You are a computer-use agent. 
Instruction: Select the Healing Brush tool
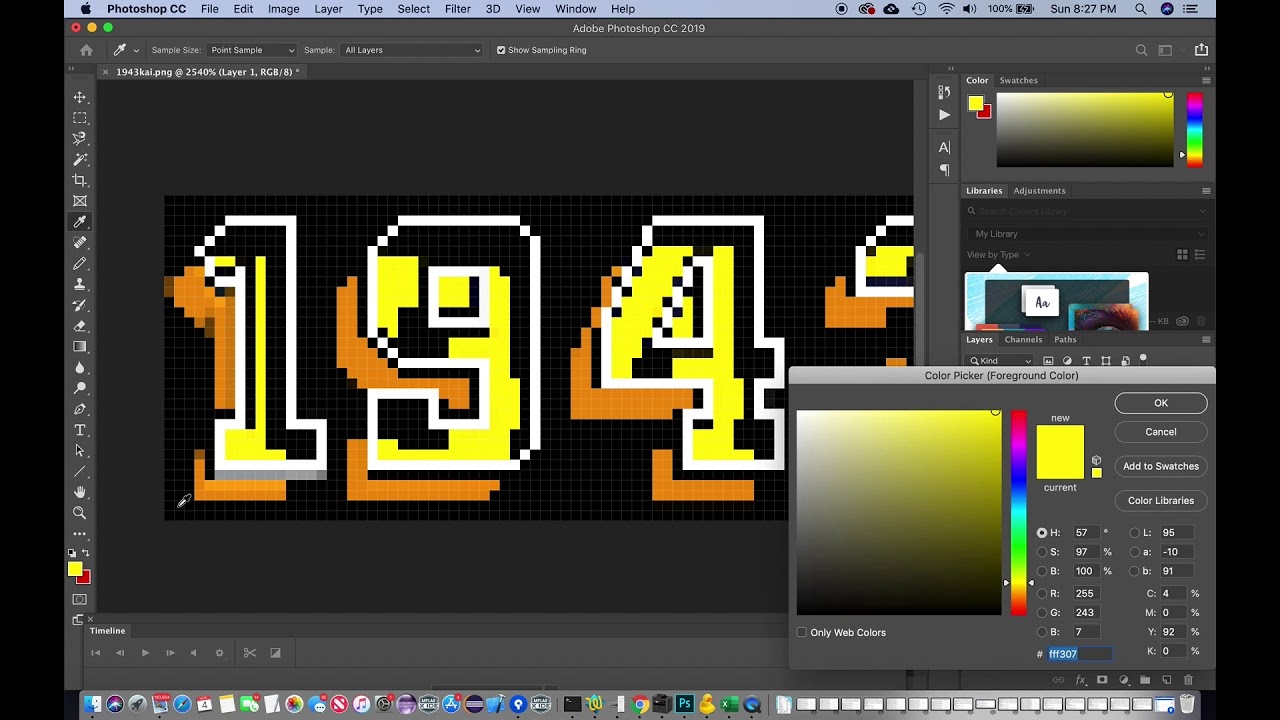pos(80,243)
